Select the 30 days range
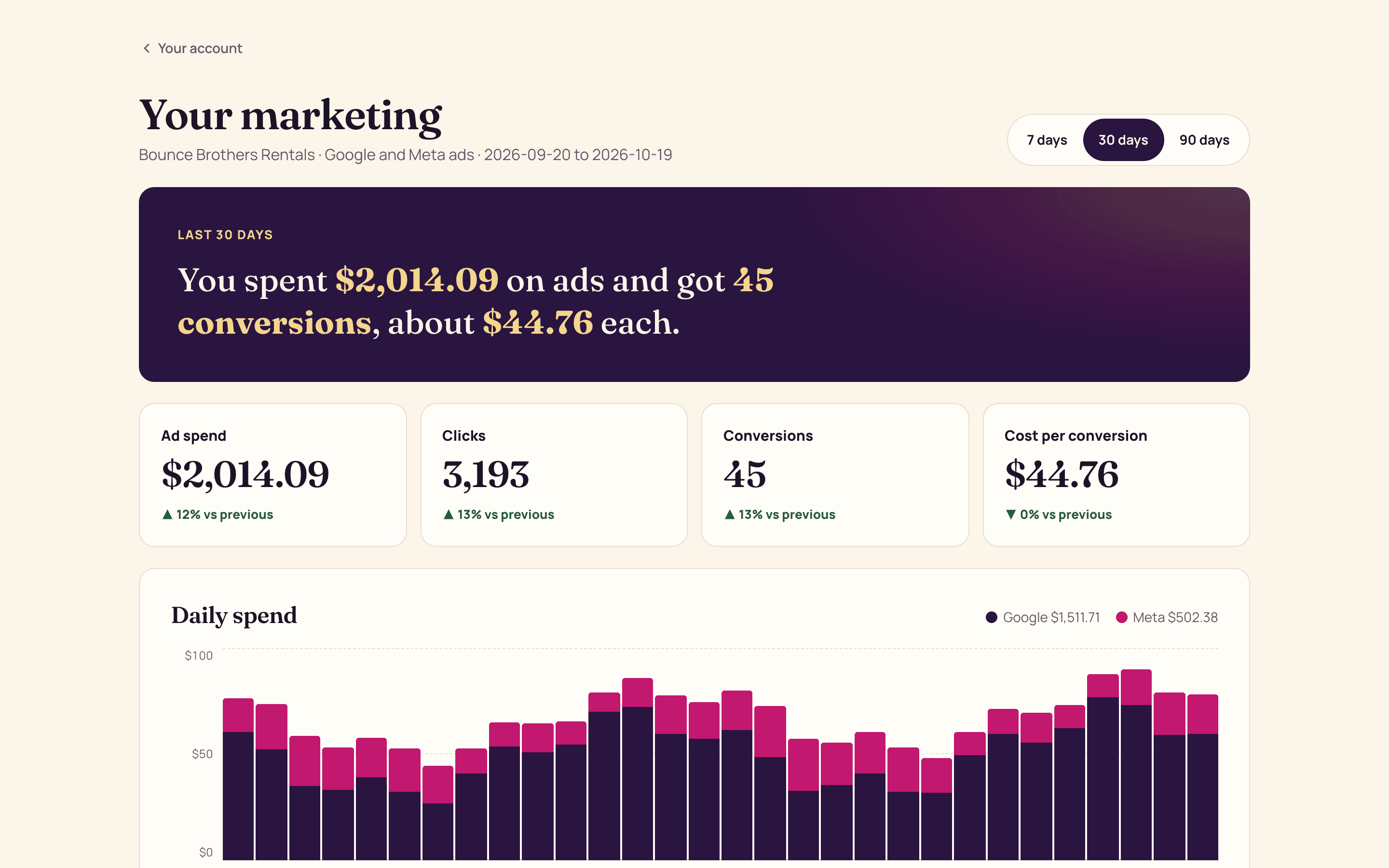1389x868 pixels. [x=1123, y=140]
